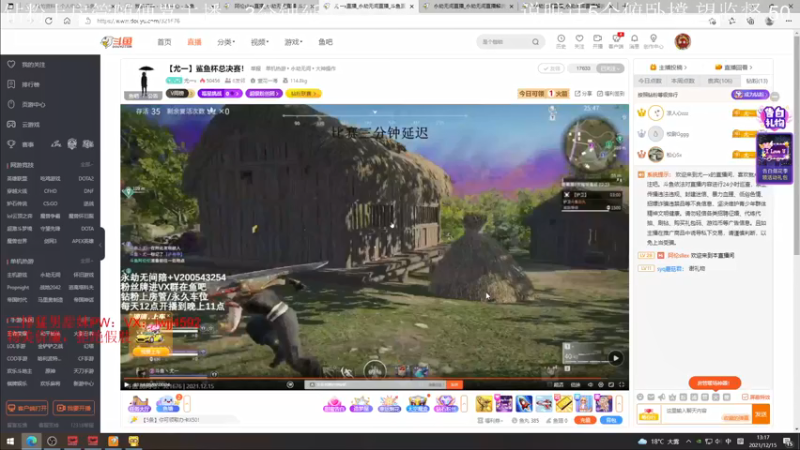
Task: Expand the 视频 video dropdown
Action: [259, 42]
